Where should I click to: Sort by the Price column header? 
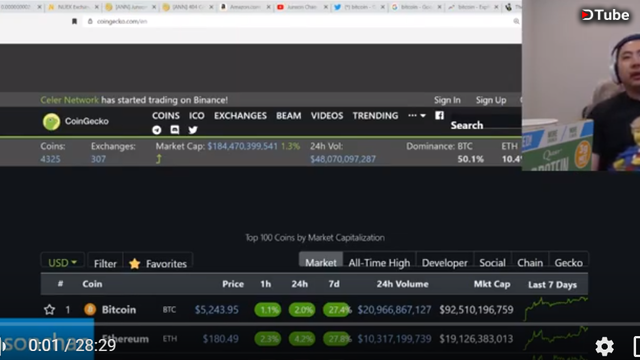pyautogui.click(x=233, y=284)
